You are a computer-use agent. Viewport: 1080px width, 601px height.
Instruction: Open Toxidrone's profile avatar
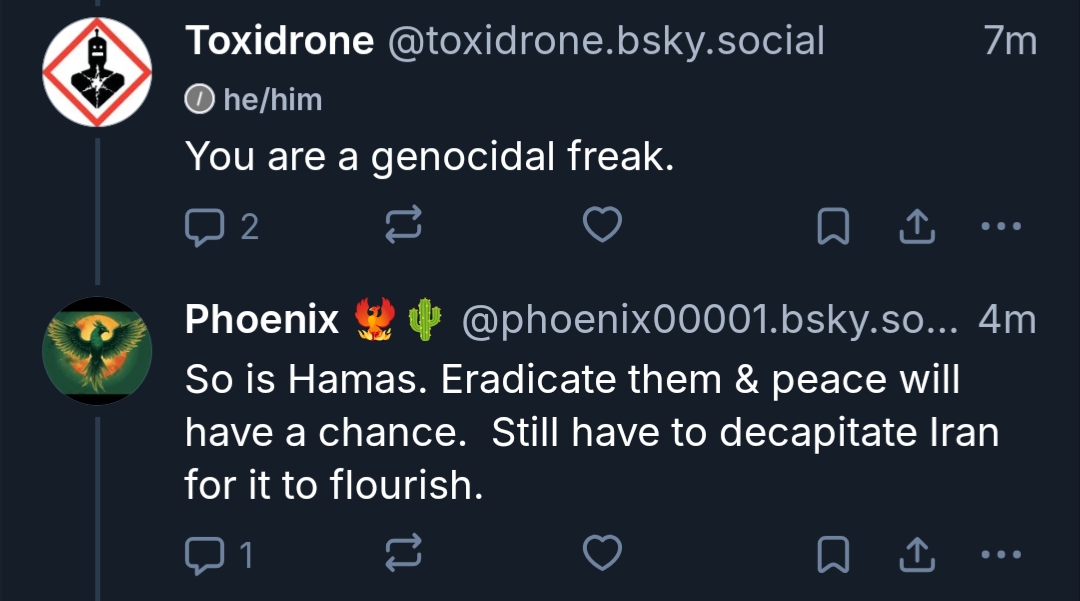point(97,72)
